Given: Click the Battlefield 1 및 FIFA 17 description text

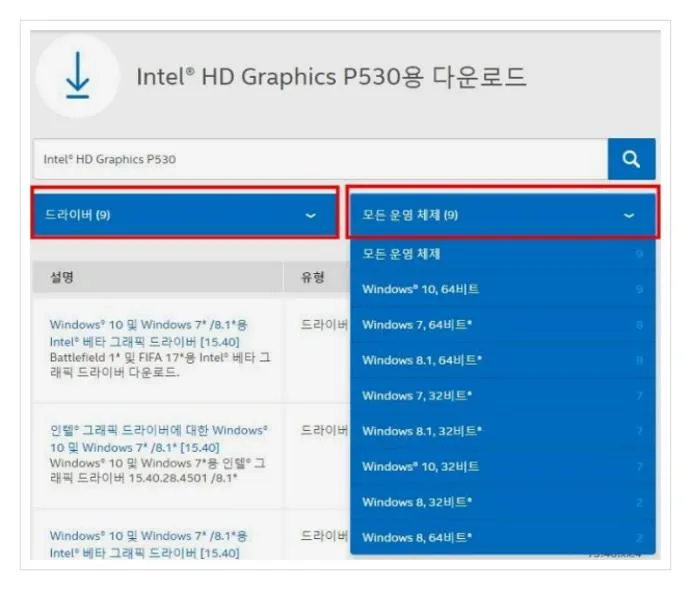Looking at the screenshot, I should click(x=160, y=365).
